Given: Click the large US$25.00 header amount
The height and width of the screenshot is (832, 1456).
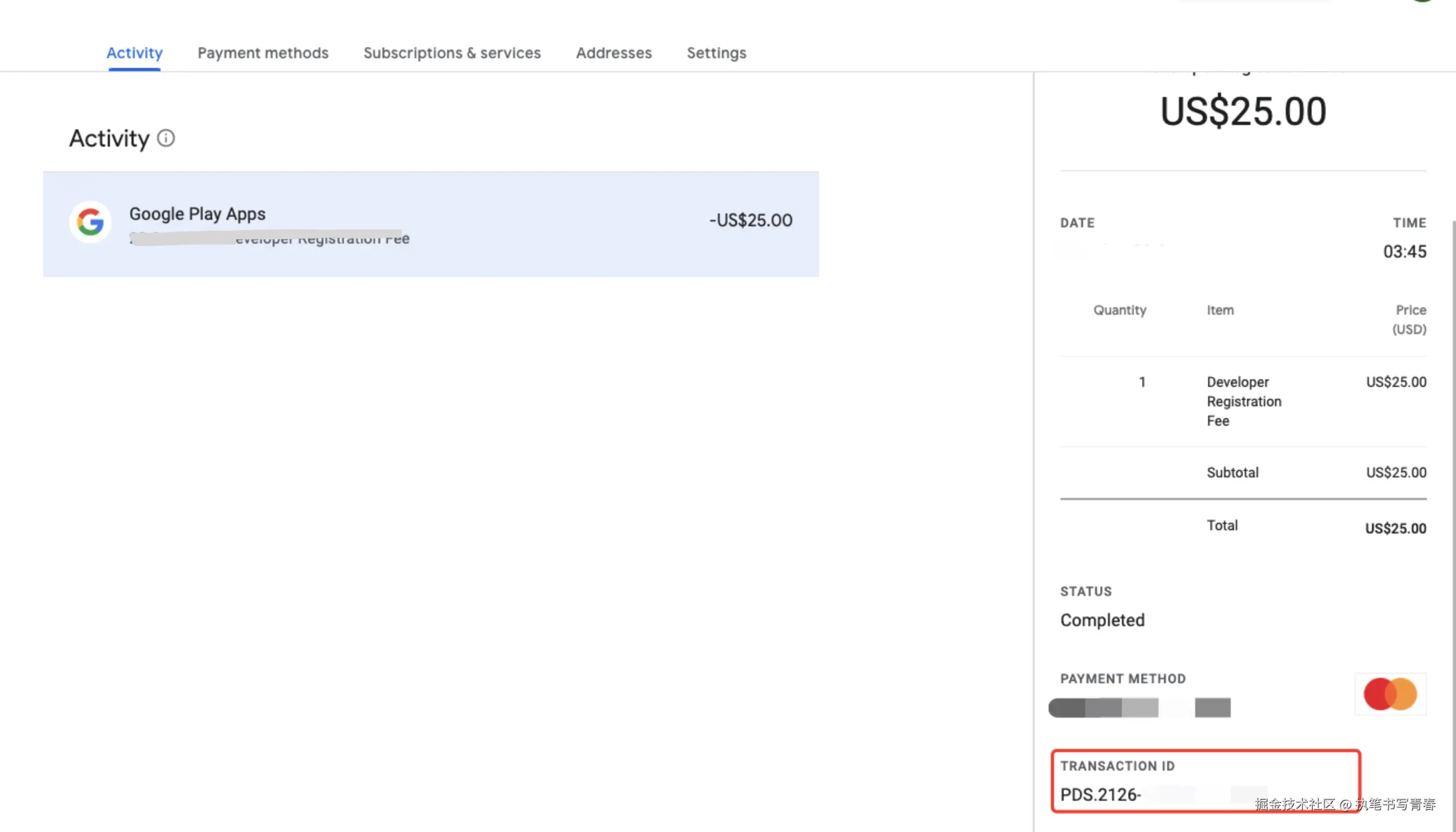Looking at the screenshot, I should coord(1243,111).
